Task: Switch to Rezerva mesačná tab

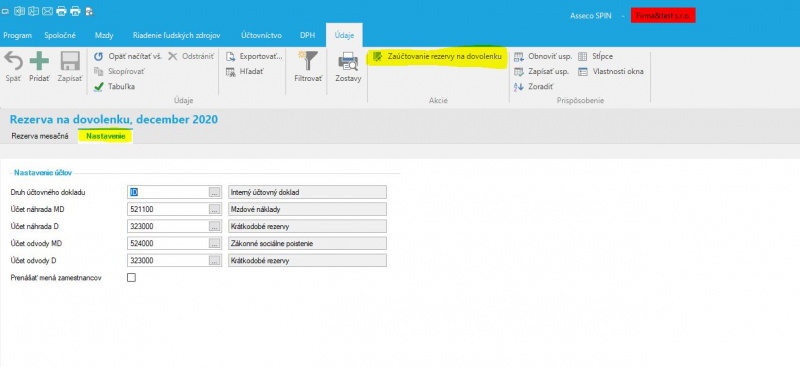Action: (40, 136)
